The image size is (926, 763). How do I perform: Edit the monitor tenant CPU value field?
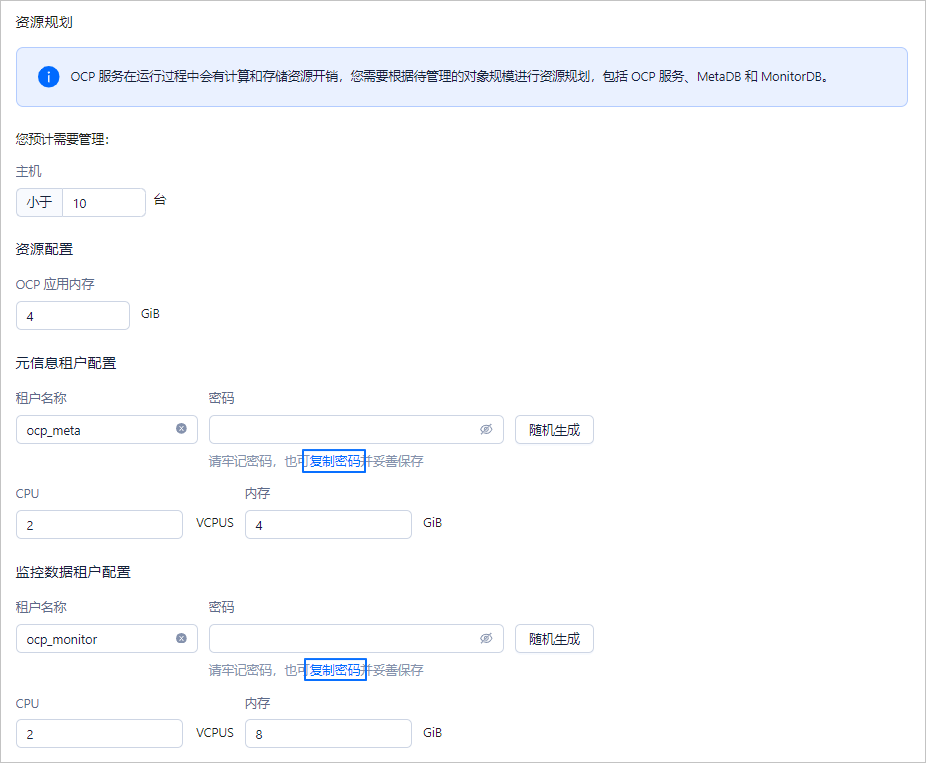99,733
